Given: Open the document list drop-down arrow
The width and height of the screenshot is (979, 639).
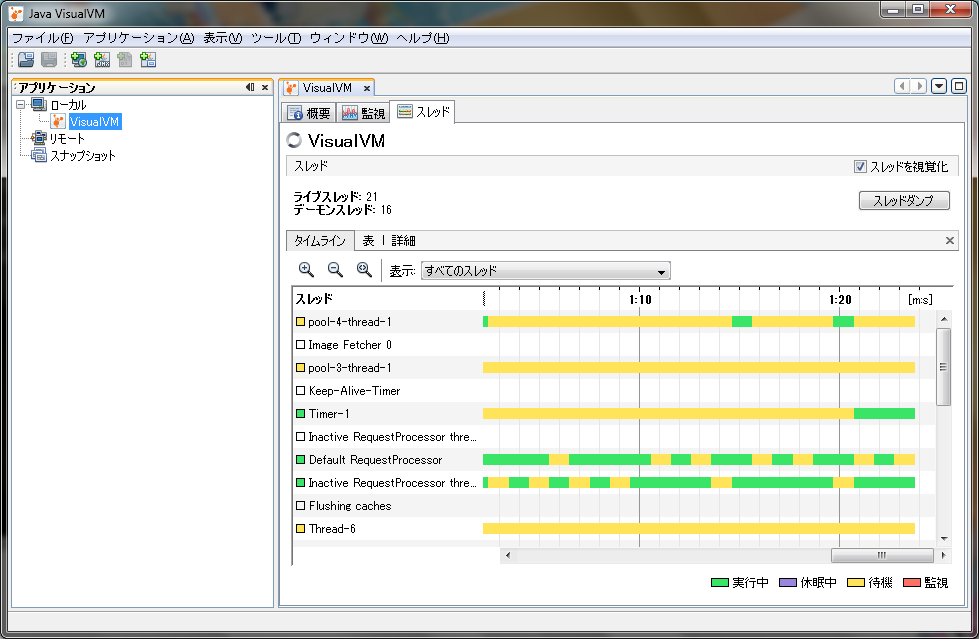Looking at the screenshot, I should [x=938, y=86].
